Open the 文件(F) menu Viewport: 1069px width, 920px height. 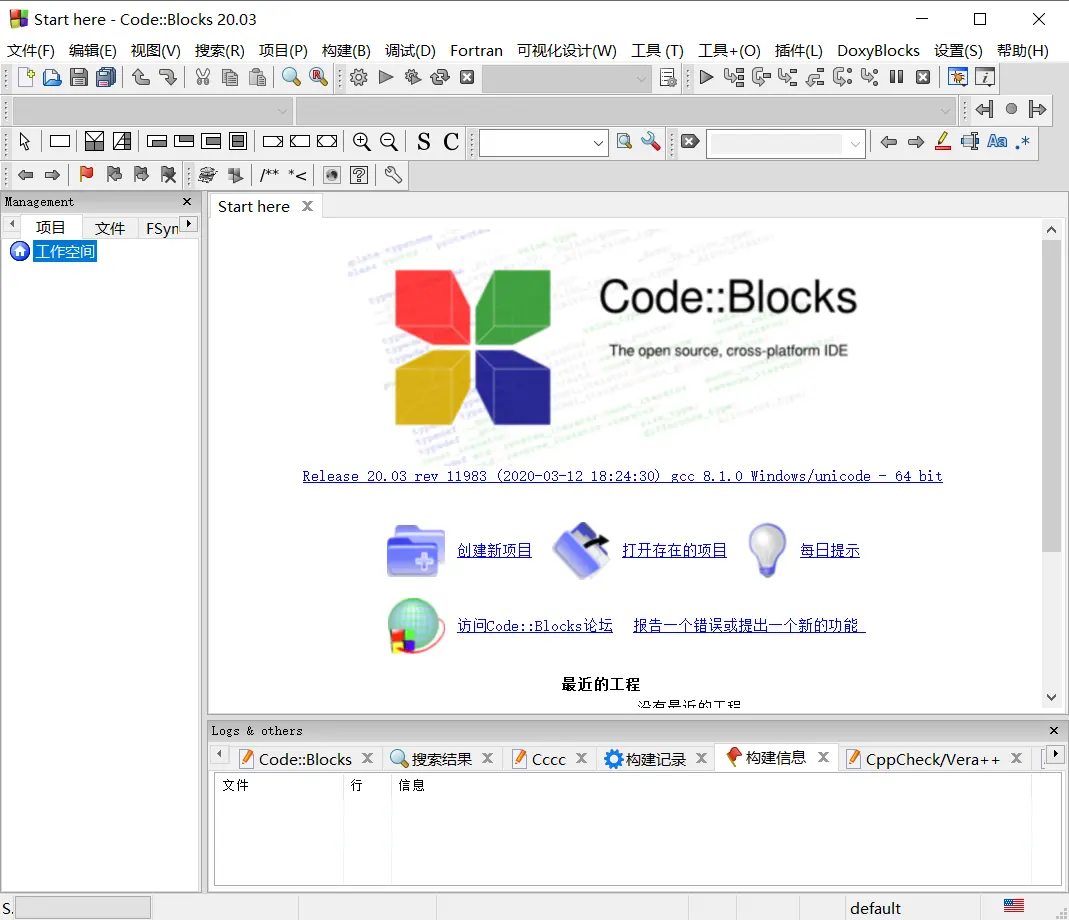pyautogui.click(x=31, y=50)
